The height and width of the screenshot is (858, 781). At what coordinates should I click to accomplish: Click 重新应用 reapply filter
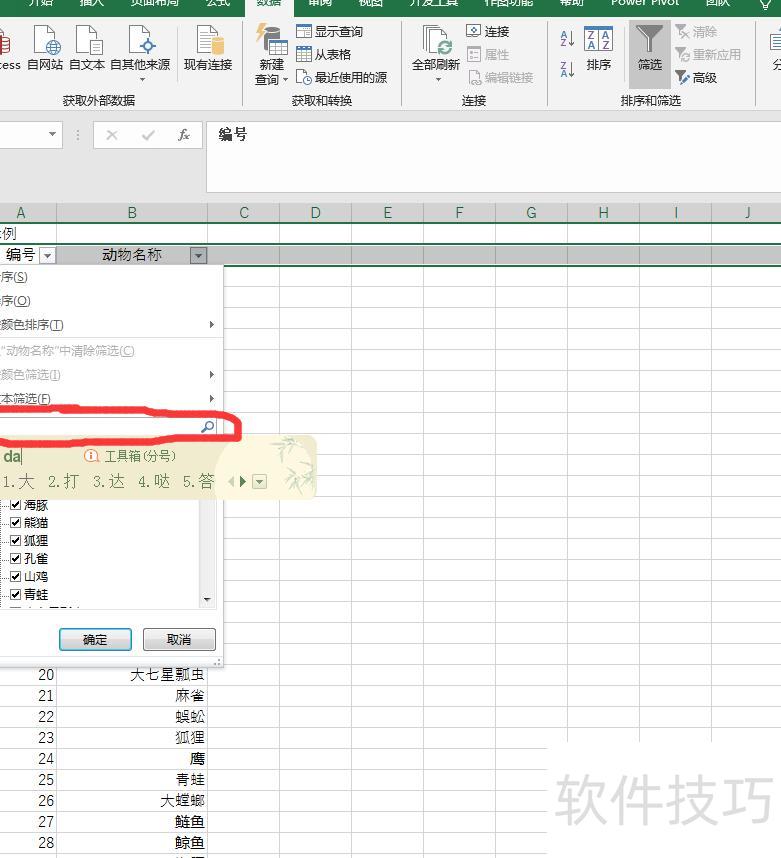708,55
